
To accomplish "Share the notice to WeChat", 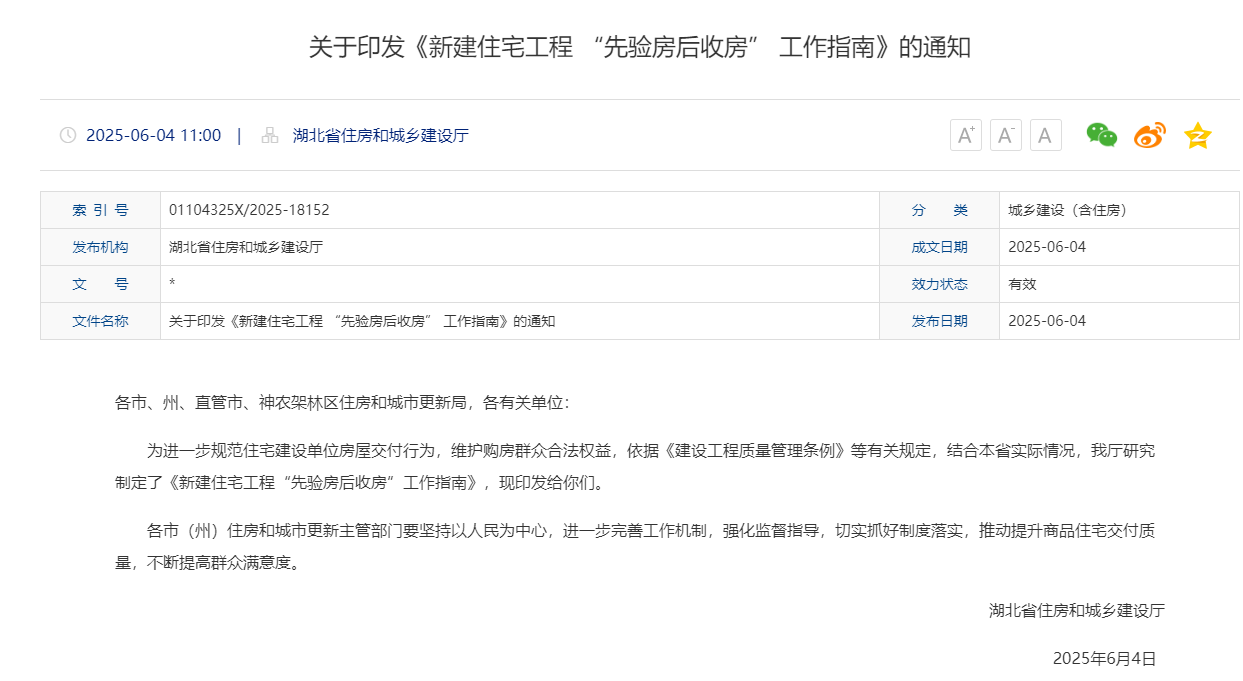I will coord(1101,135).
